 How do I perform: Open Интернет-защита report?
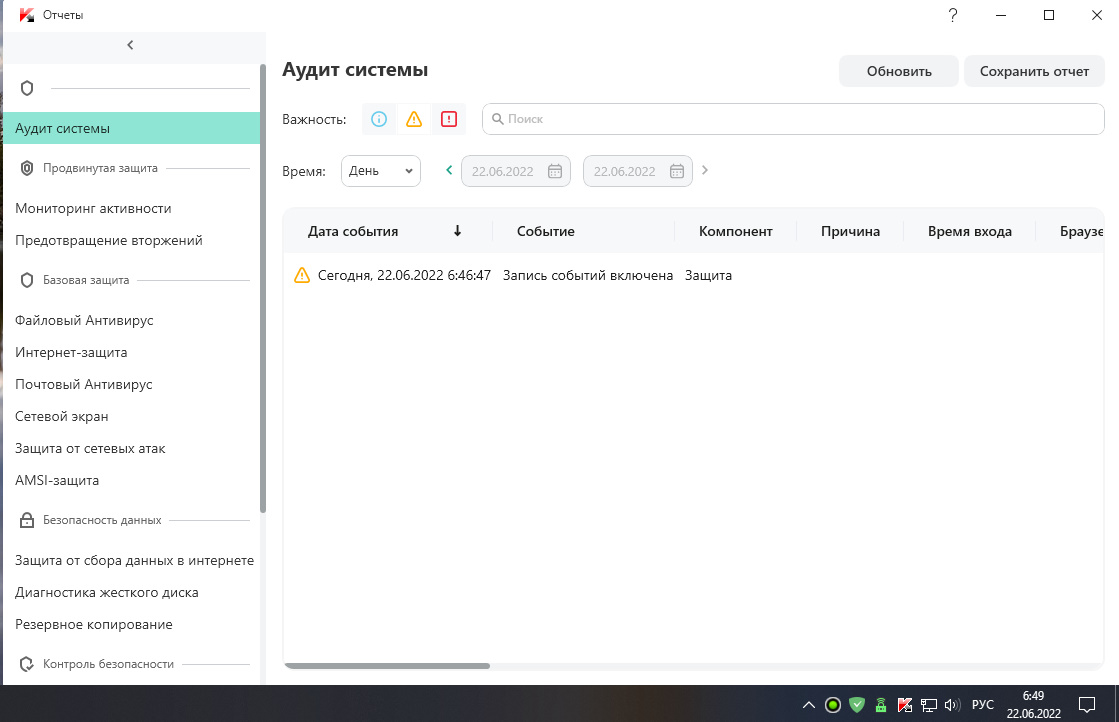click(x=71, y=352)
